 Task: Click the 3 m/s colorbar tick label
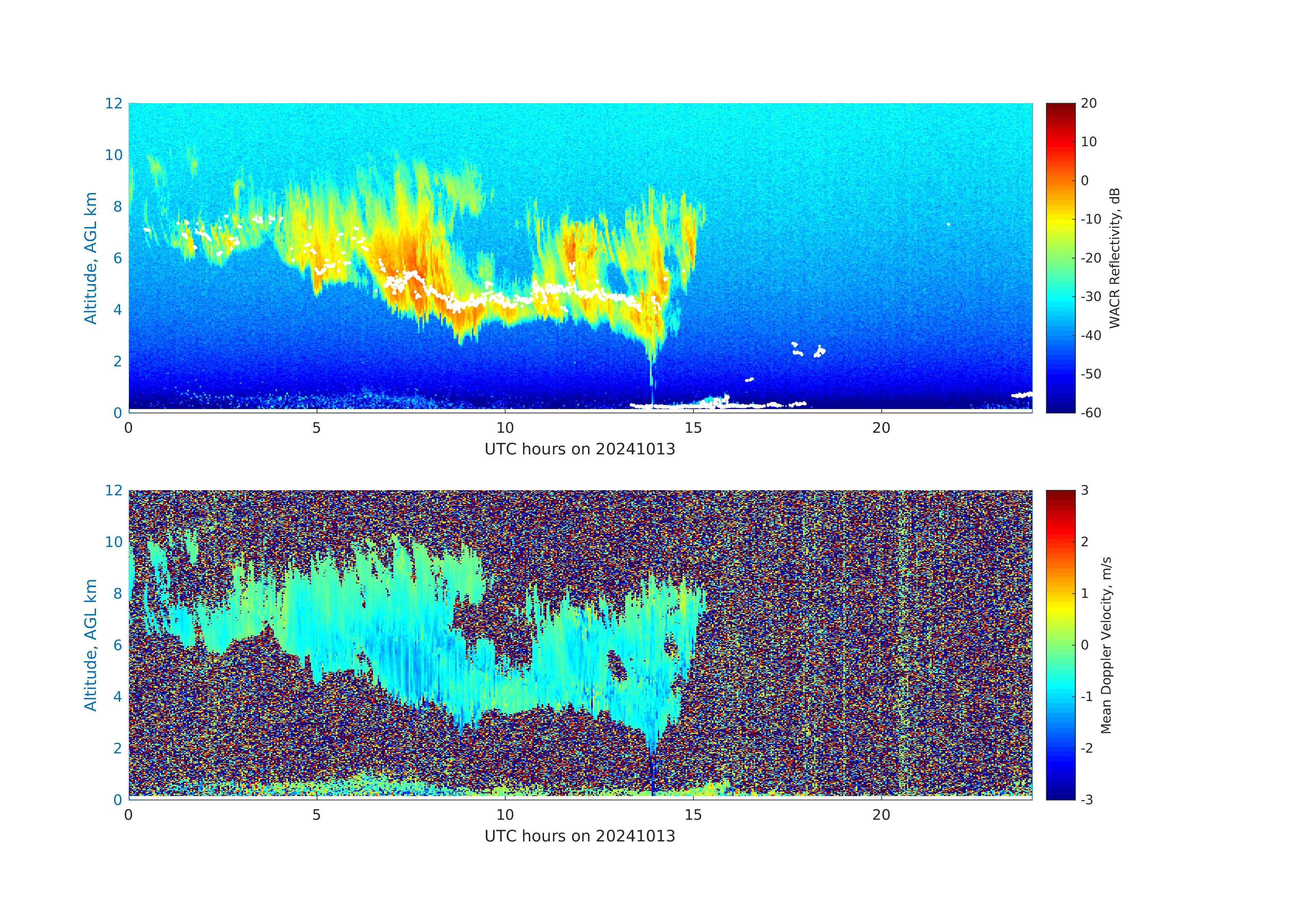point(1084,490)
